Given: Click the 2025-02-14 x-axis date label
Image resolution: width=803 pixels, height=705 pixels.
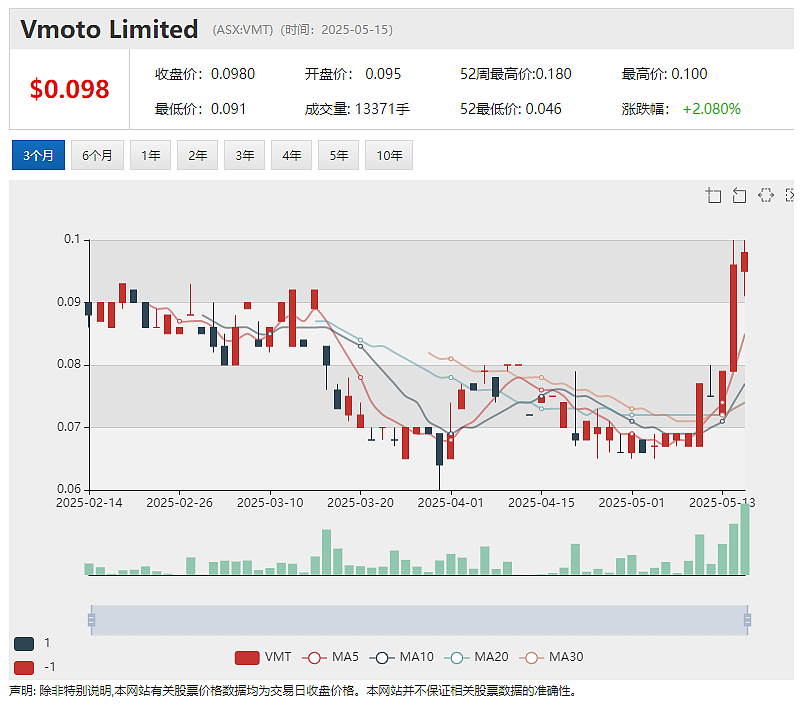Looking at the screenshot, I should pyautogui.click(x=89, y=503).
